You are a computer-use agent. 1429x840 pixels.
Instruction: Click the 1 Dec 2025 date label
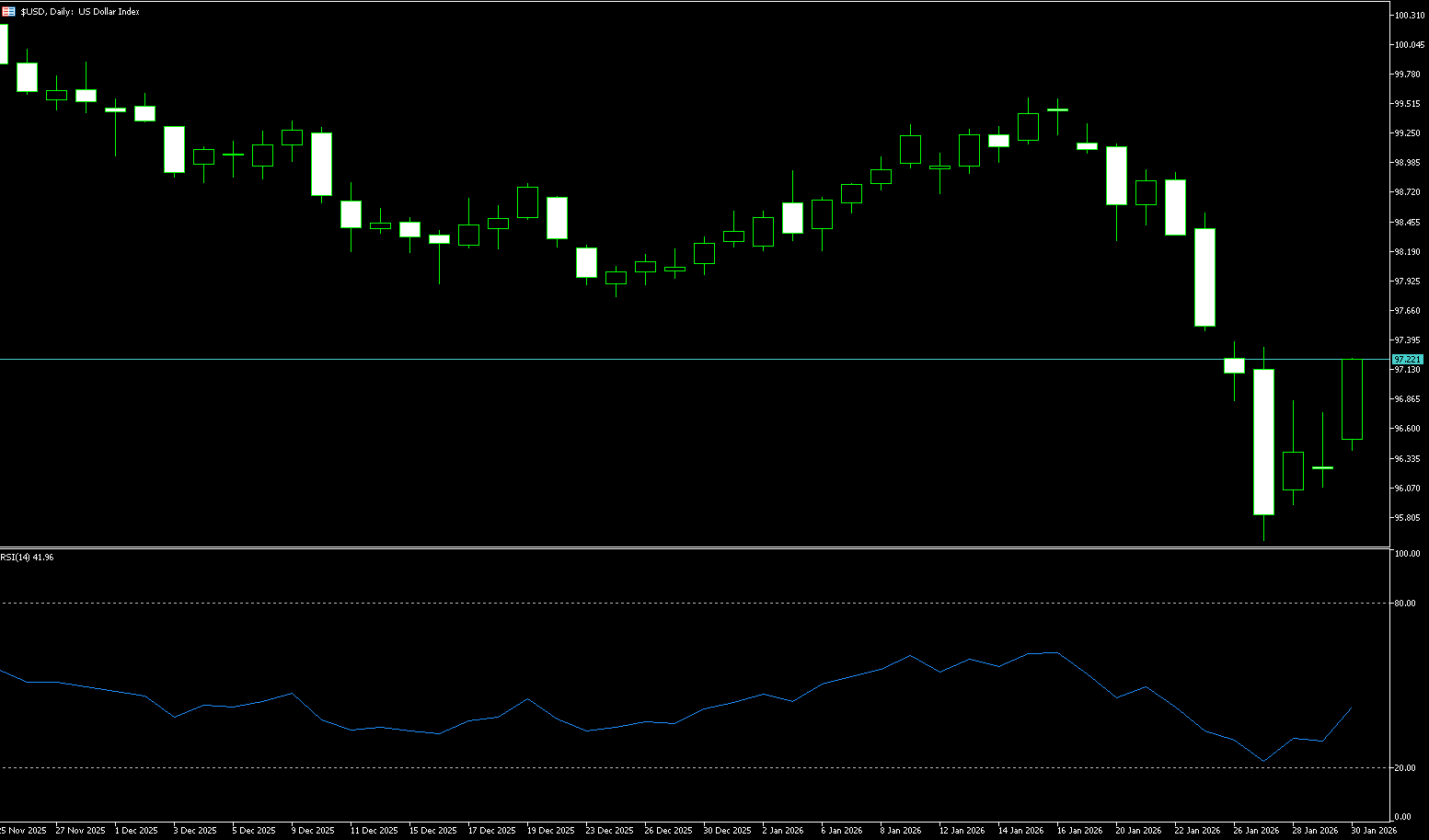pos(135,831)
